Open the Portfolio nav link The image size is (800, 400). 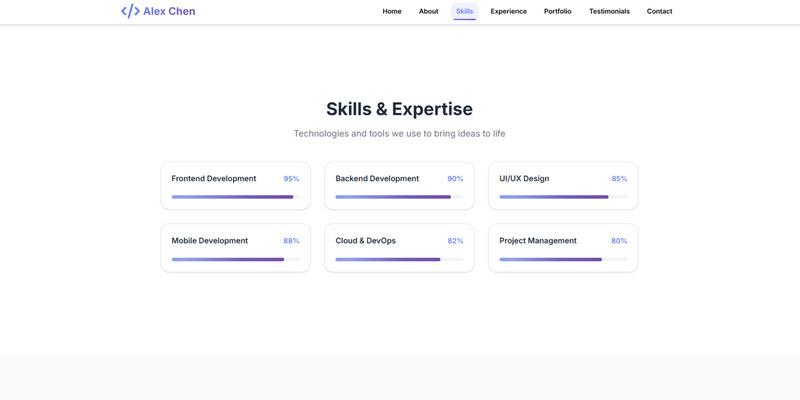(x=558, y=11)
